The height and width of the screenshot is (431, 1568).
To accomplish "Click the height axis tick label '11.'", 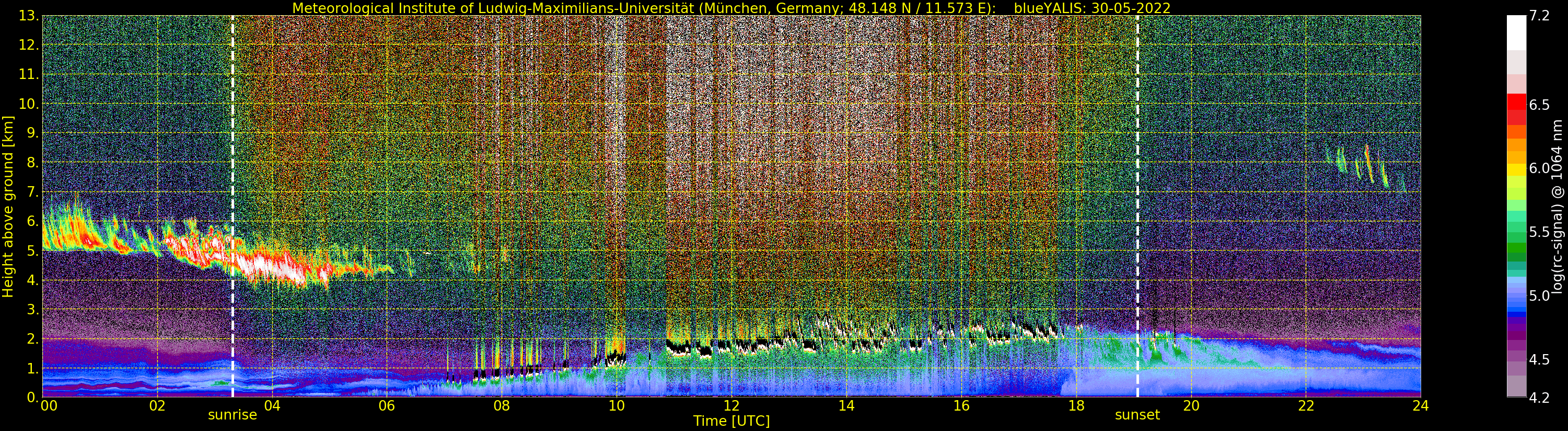I will pyautogui.click(x=28, y=74).
